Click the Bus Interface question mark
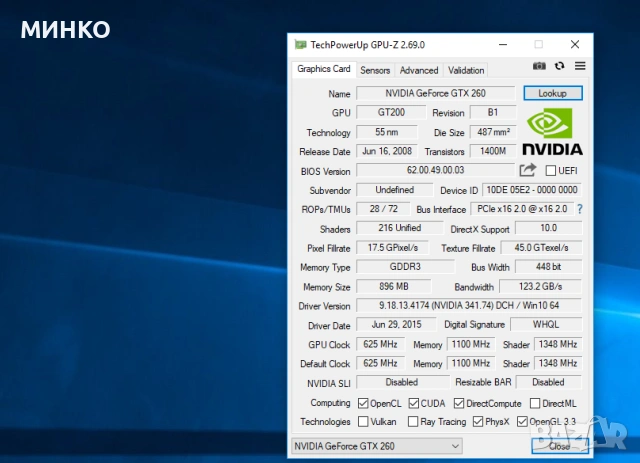Screen dimensions: 640x463 point(580,209)
